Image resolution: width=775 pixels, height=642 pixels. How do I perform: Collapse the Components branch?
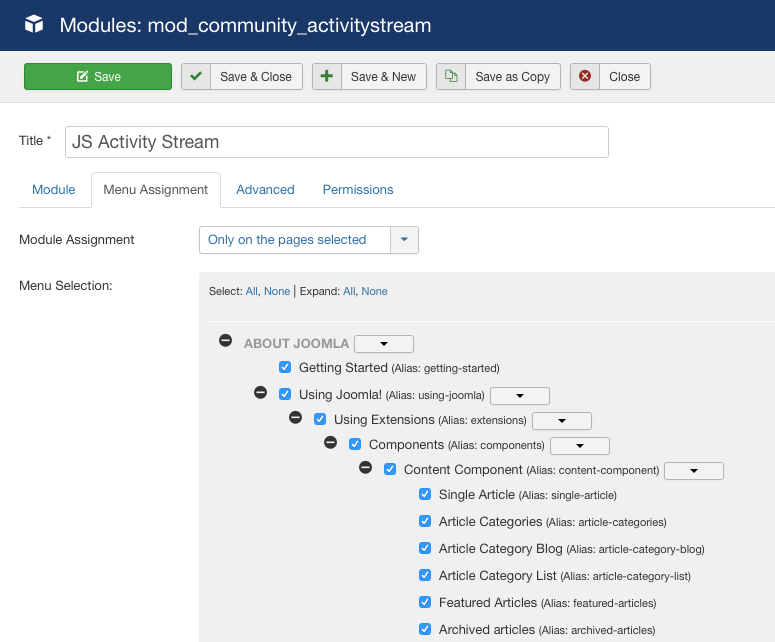(331, 442)
